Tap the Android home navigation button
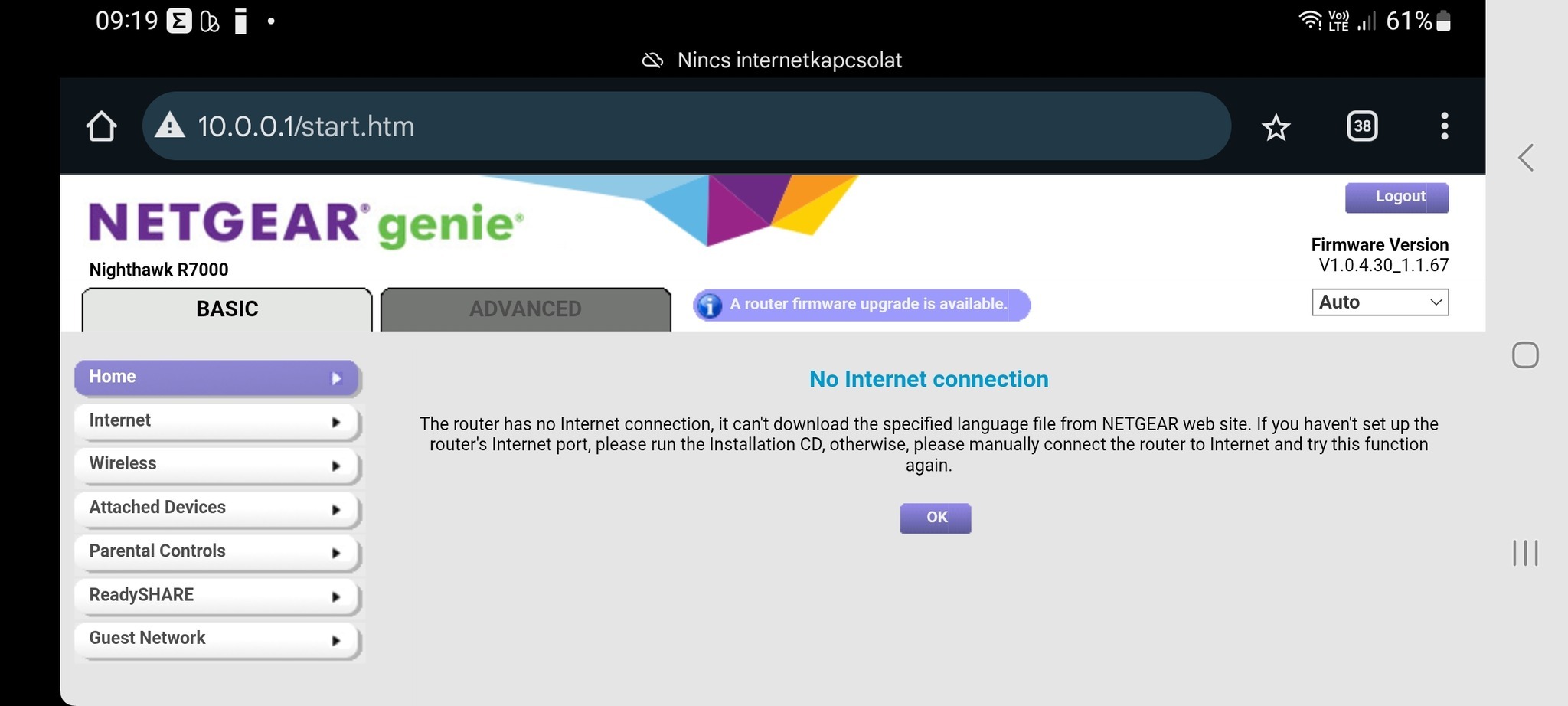 [1525, 355]
